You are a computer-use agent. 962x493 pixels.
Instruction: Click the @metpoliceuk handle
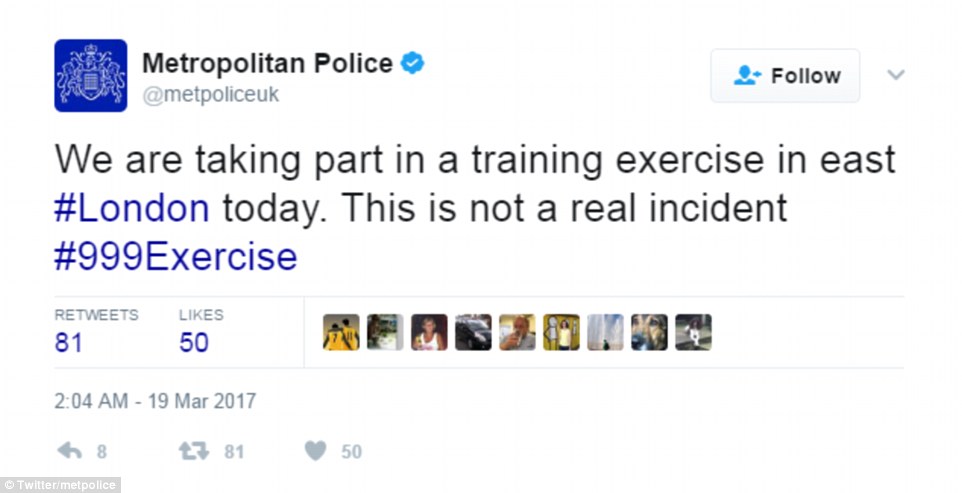[x=211, y=95]
